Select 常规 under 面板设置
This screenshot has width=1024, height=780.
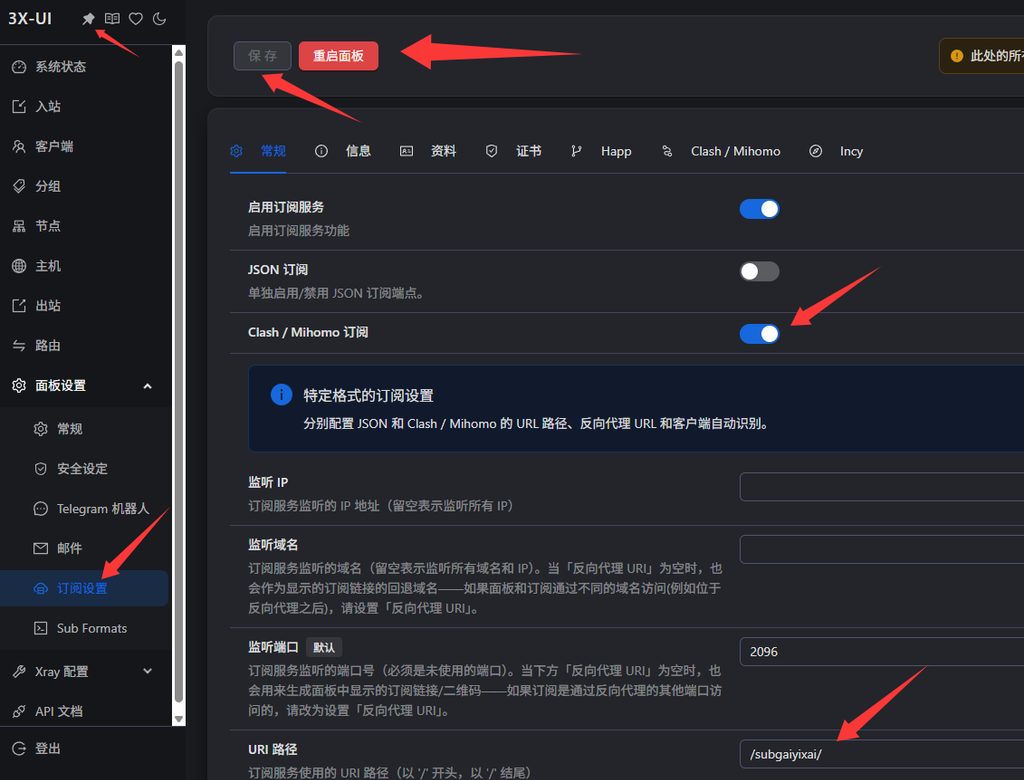85,429
